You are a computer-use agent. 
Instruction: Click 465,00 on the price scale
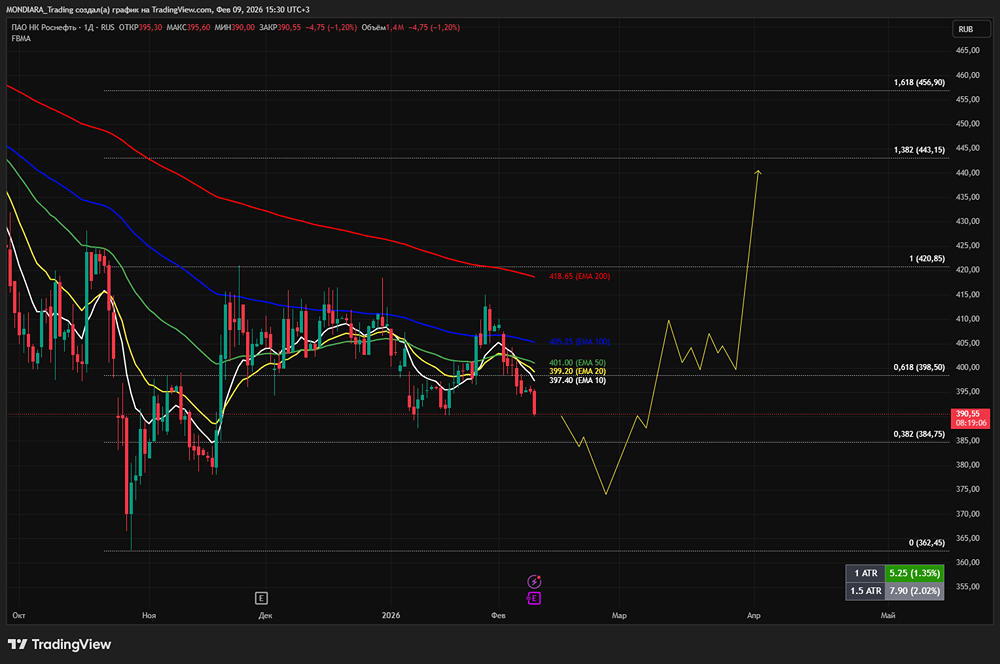click(967, 50)
